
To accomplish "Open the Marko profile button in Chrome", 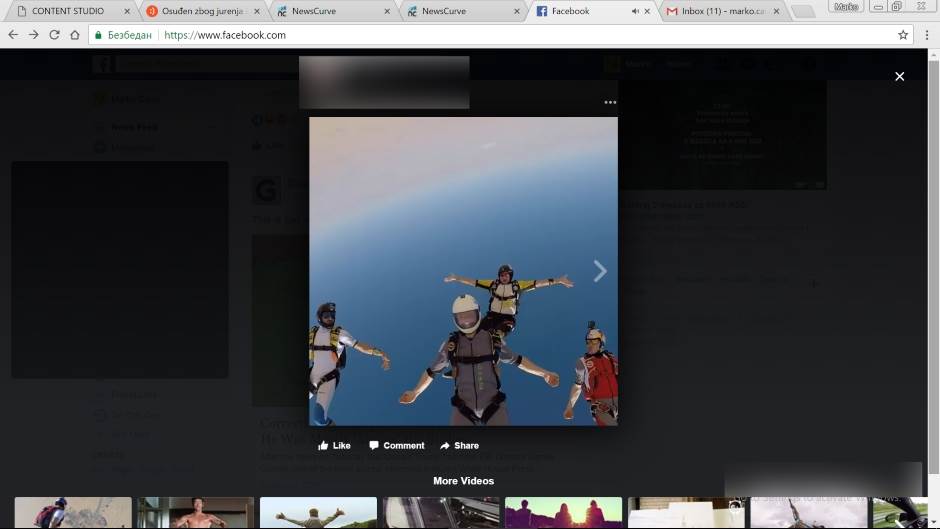I will [846, 6].
